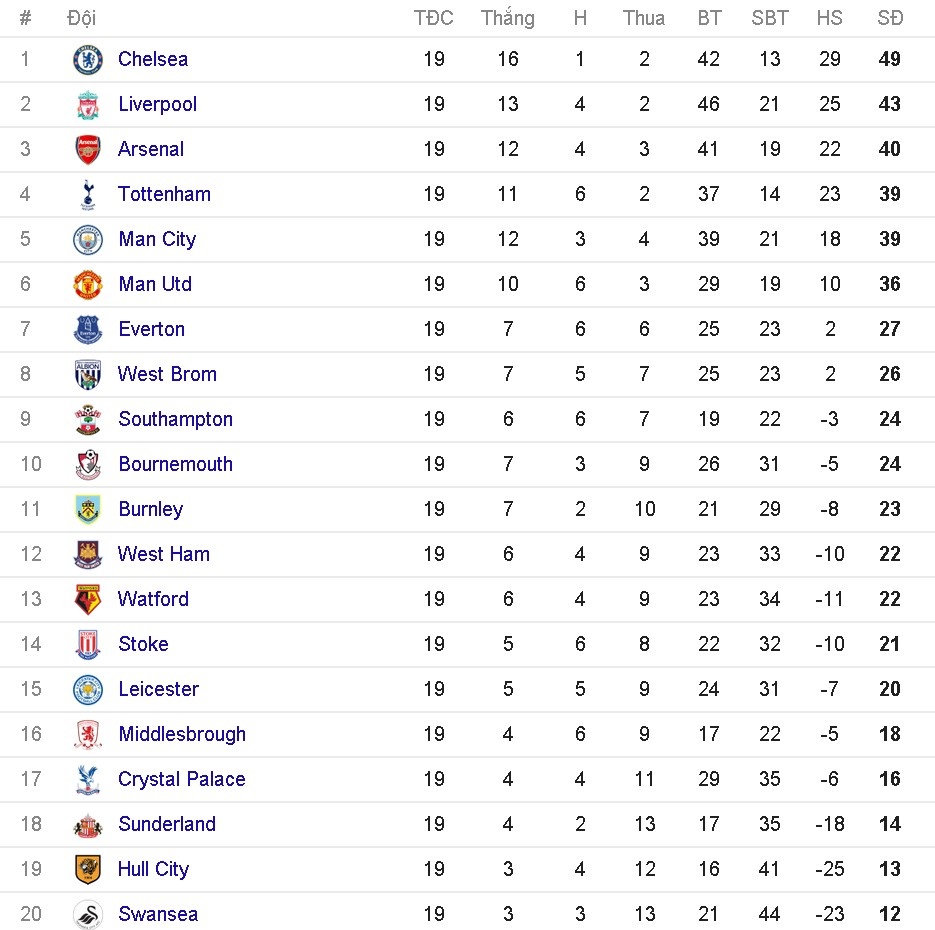Click the Man Utd crest icon
Image resolution: width=935 pixels, height=930 pixels.
(x=88, y=285)
